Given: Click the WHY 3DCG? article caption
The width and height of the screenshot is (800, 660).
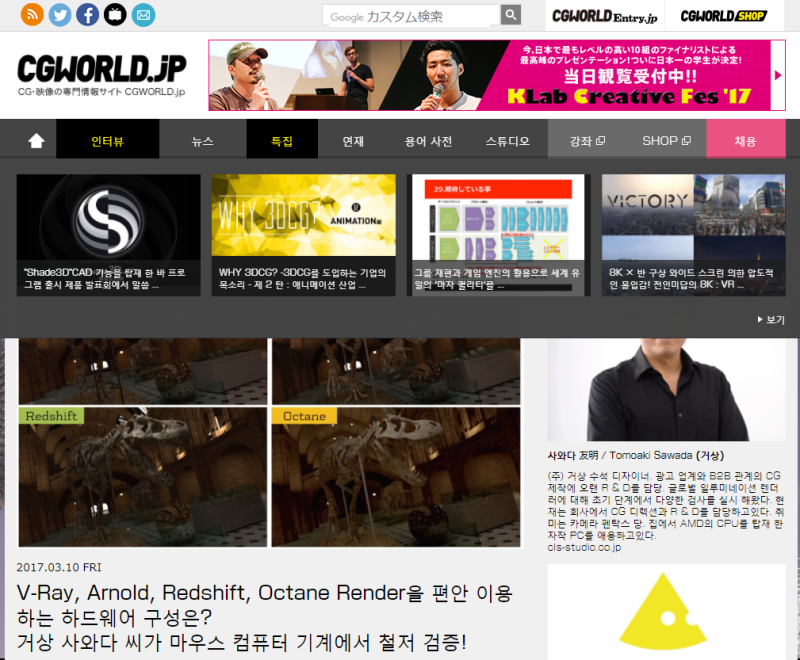Looking at the screenshot, I should coord(303,278).
